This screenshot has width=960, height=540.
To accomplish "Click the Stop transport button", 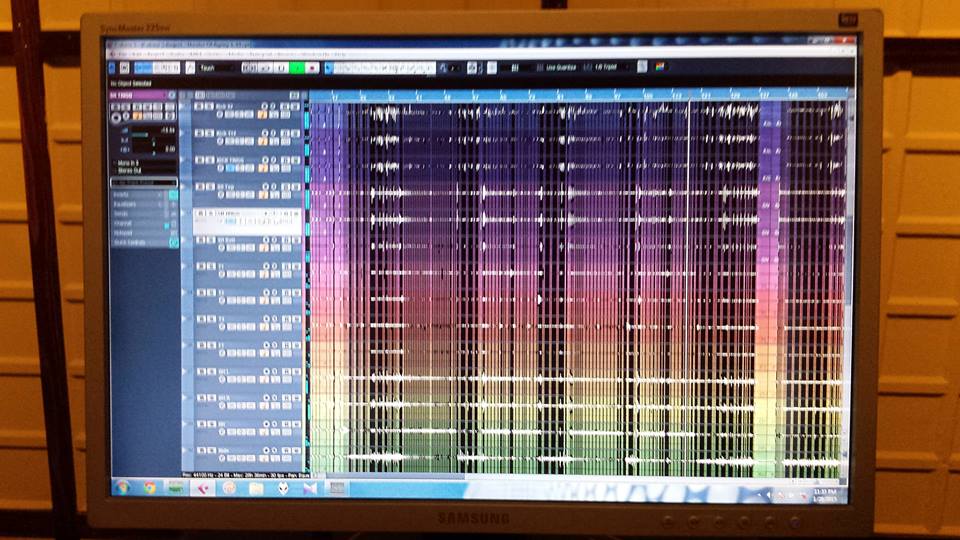I will 282,68.
